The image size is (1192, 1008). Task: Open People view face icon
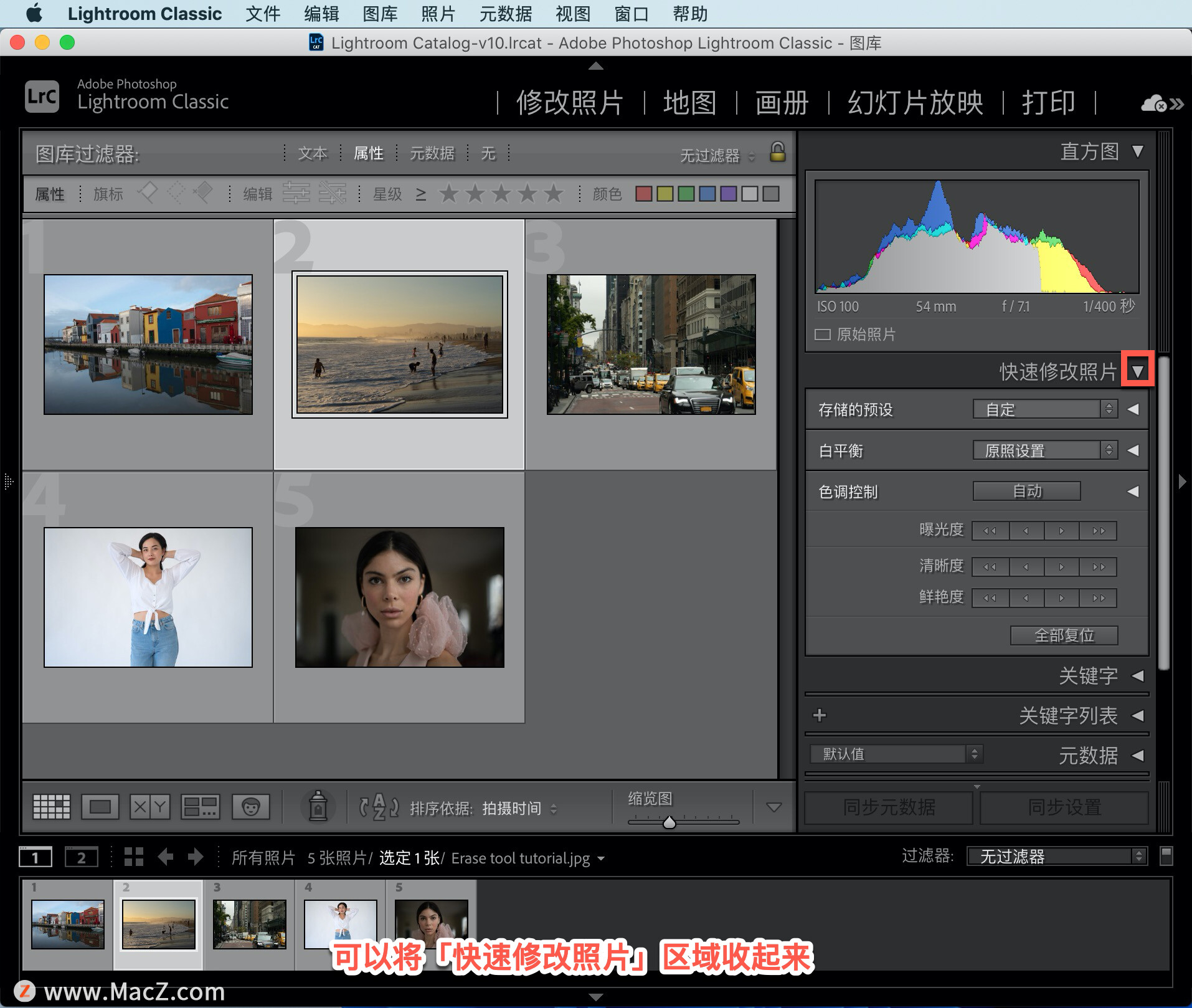250,807
